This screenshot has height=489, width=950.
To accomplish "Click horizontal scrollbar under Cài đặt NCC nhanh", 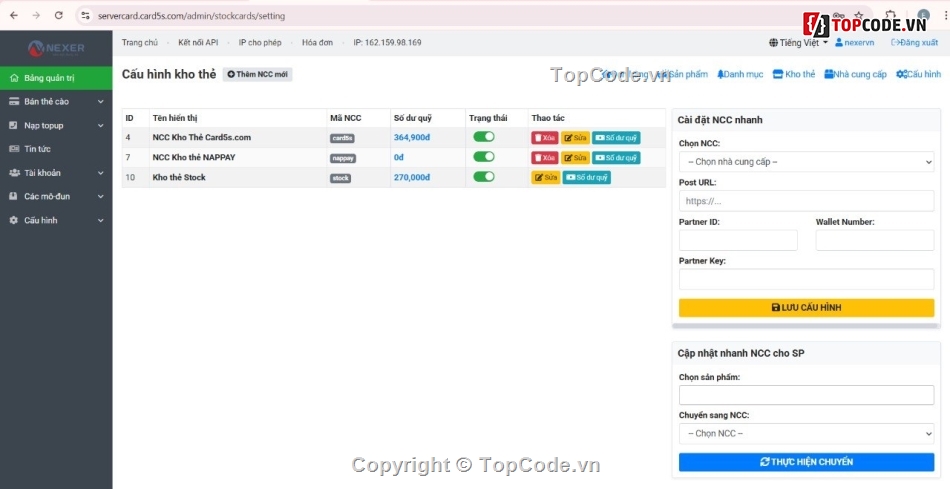I will [806, 326].
